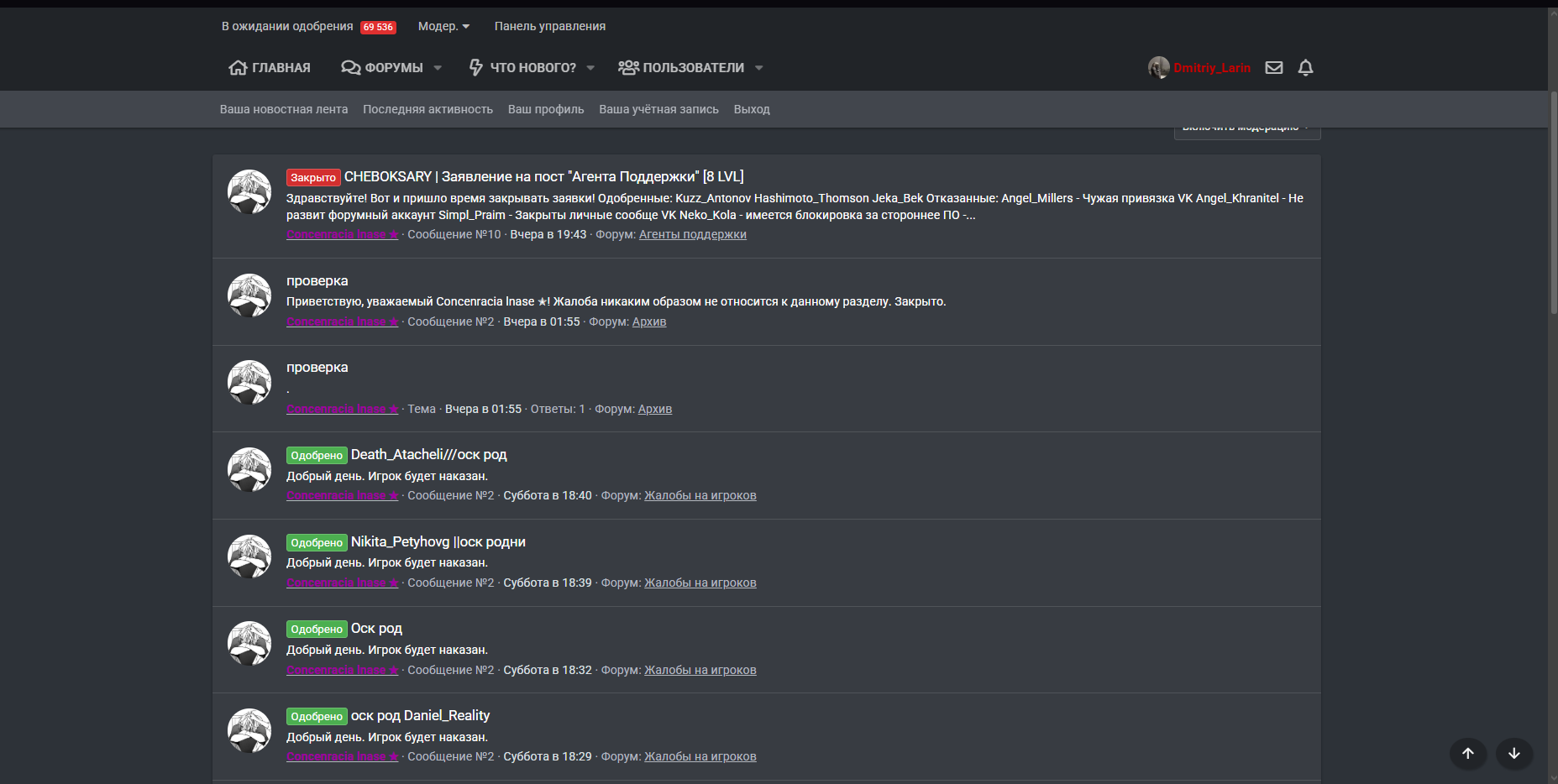Open the Агенты поддержки forum link
The image size is (1558, 784).
[692, 235]
